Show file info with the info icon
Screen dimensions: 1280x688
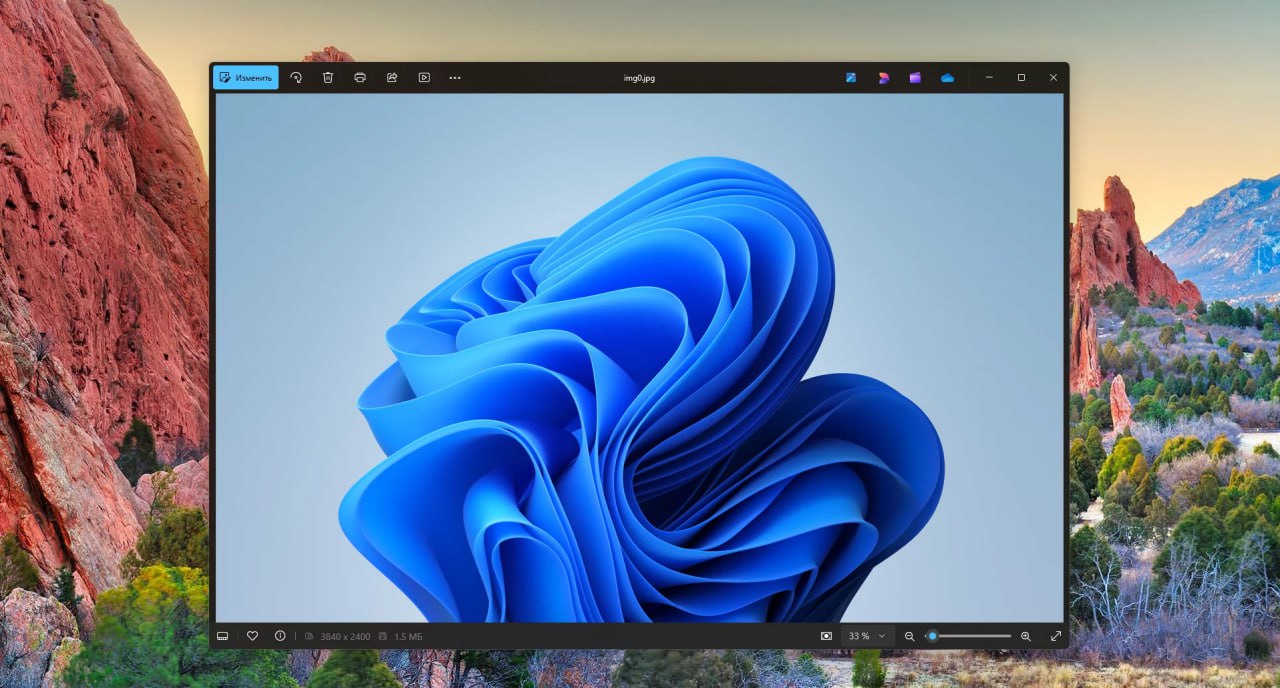click(280, 636)
